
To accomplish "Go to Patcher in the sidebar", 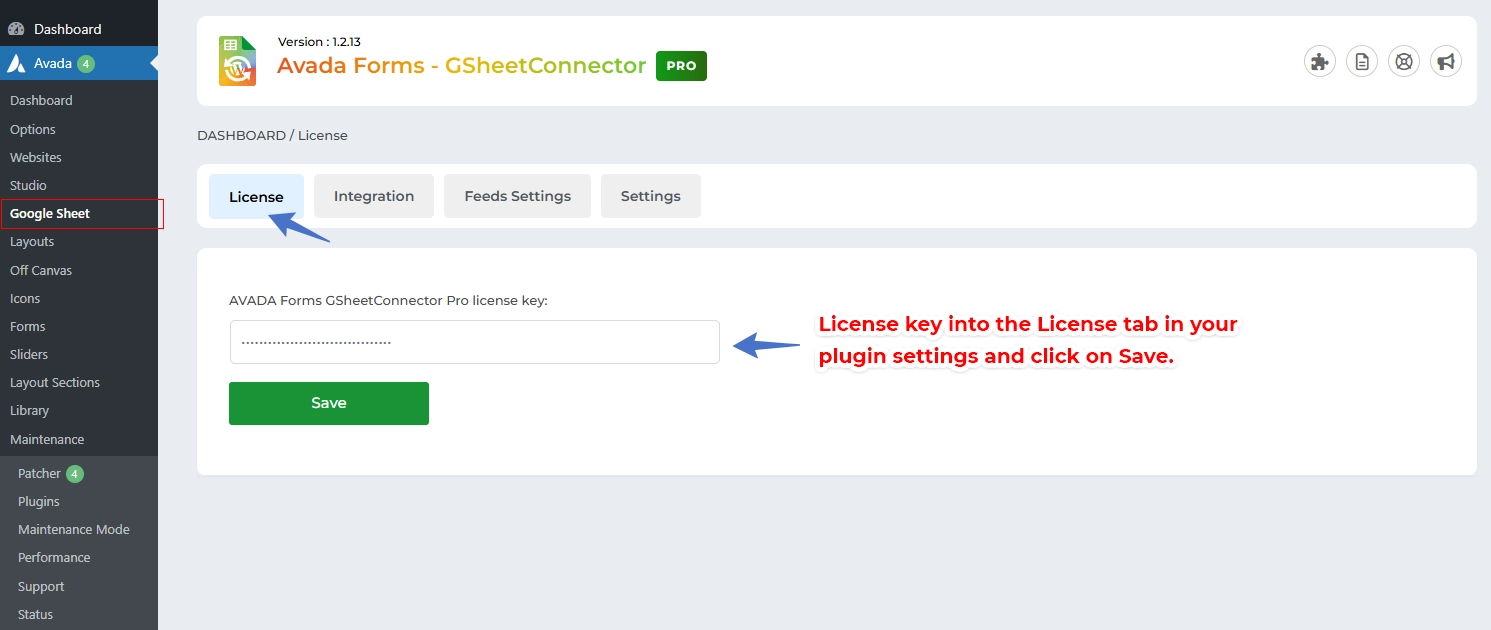I will (x=40, y=473).
